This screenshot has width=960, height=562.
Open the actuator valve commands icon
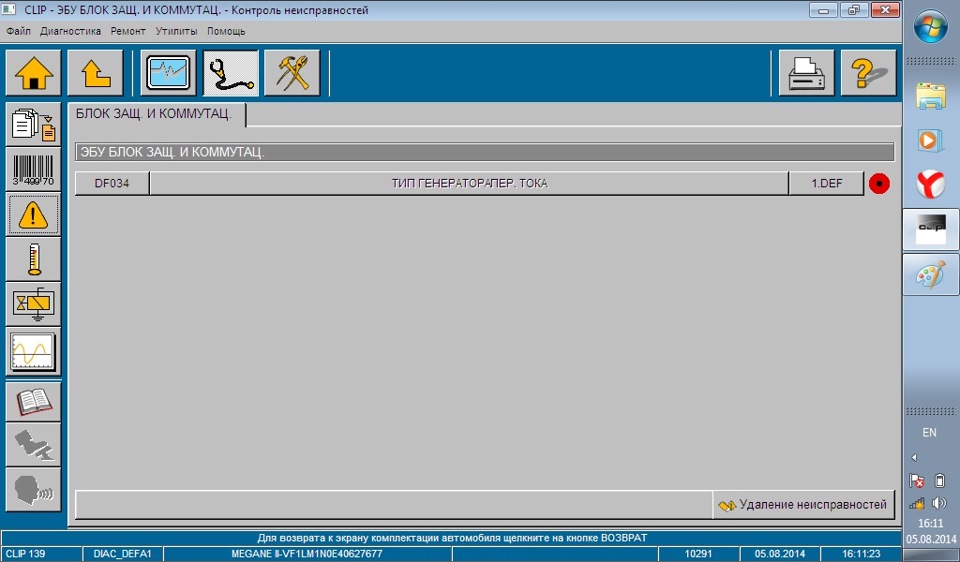33,304
